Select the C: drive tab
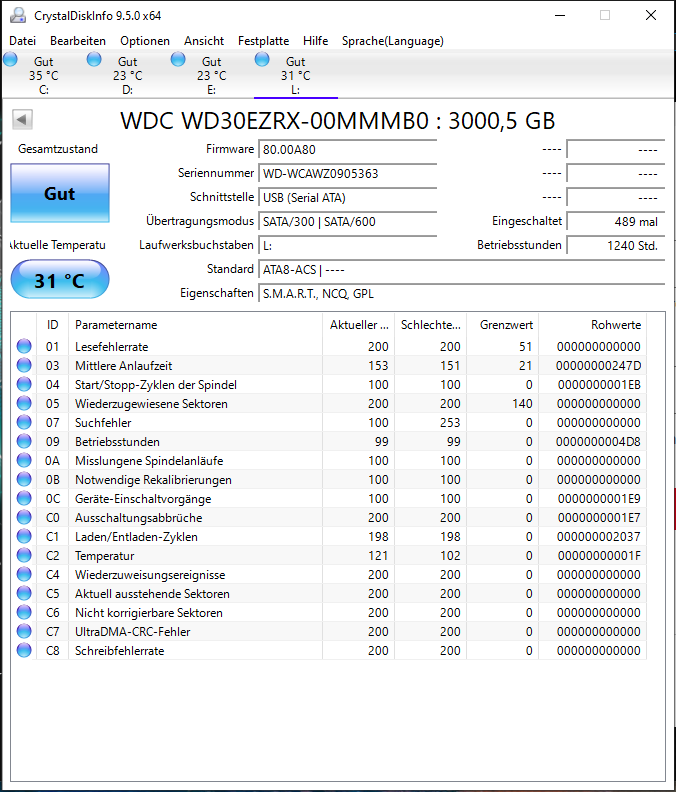 (43, 75)
